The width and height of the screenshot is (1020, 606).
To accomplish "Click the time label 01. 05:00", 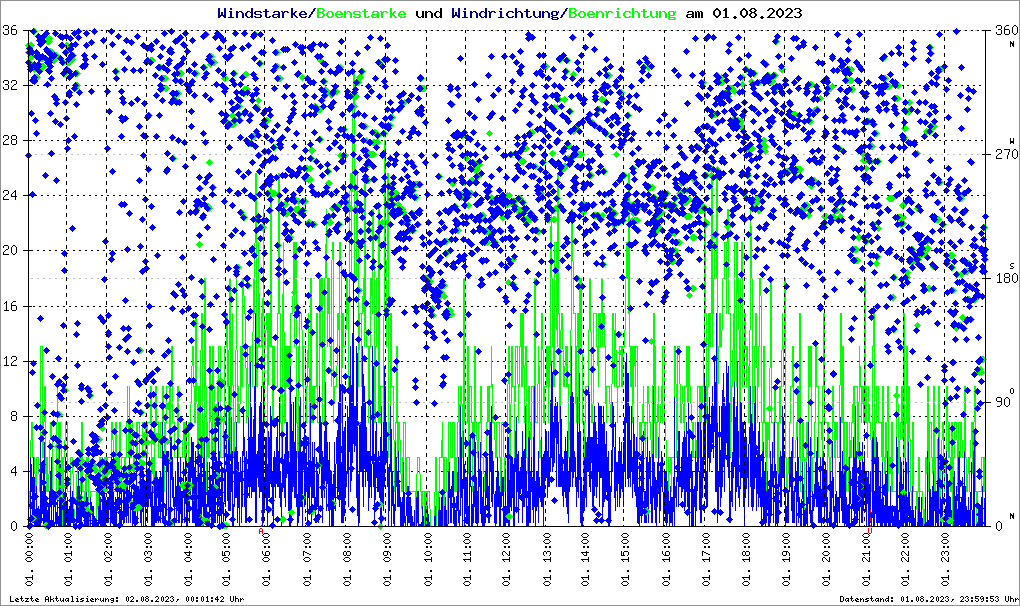I will click(228, 559).
